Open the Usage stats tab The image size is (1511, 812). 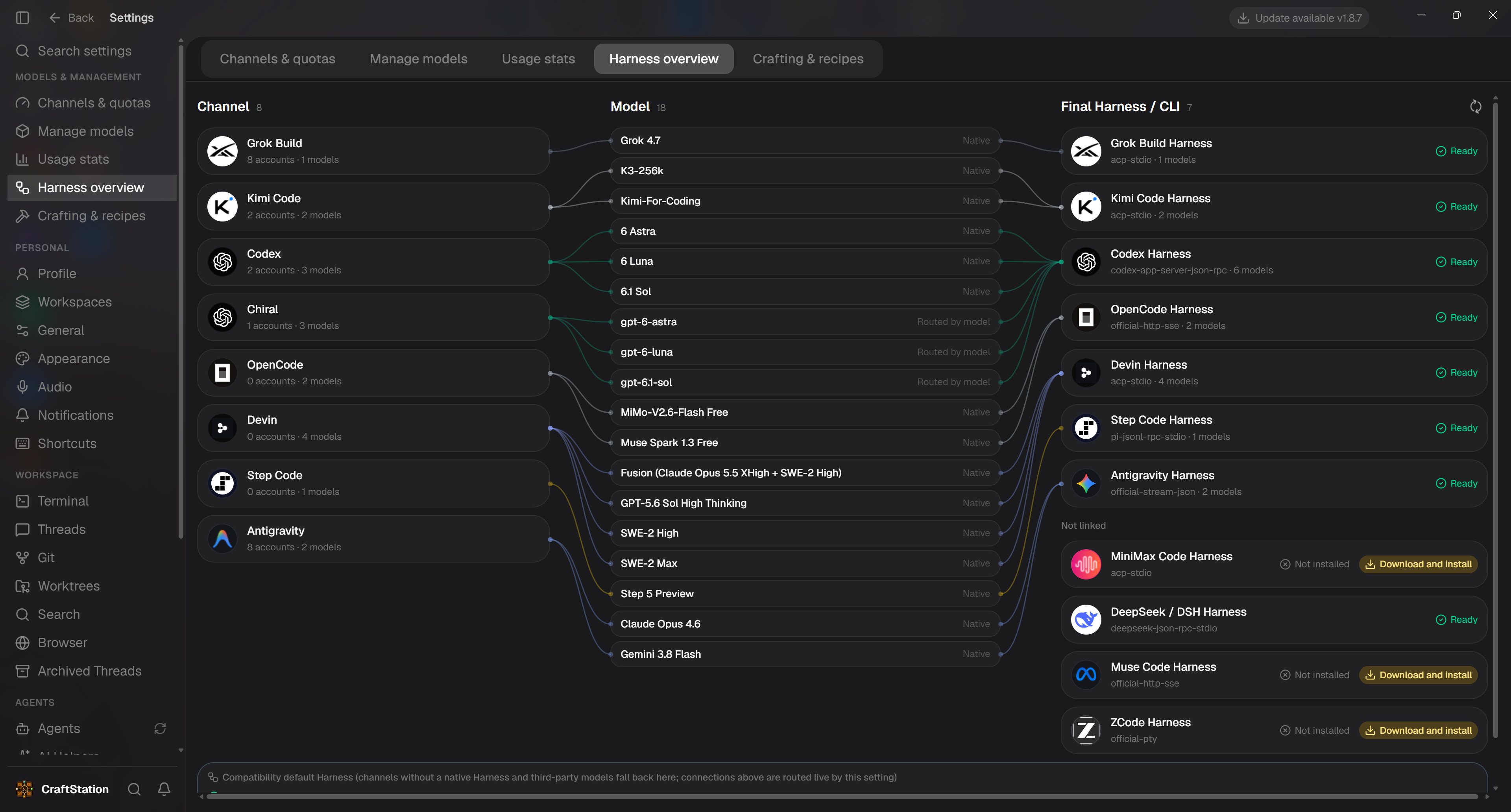pyautogui.click(x=538, y=59)
